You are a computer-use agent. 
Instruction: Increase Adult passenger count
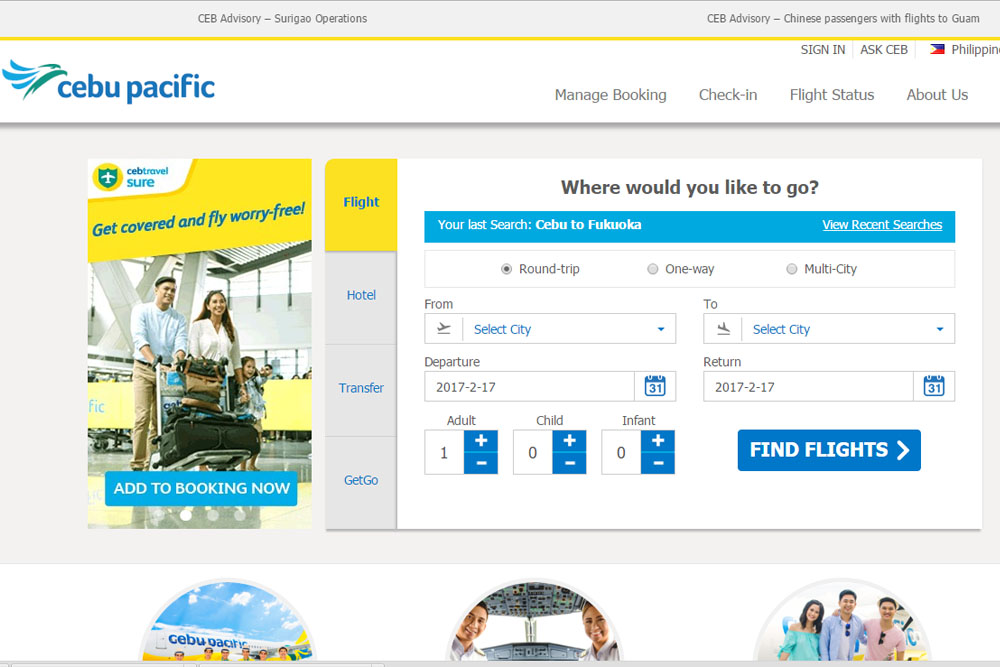481,441
